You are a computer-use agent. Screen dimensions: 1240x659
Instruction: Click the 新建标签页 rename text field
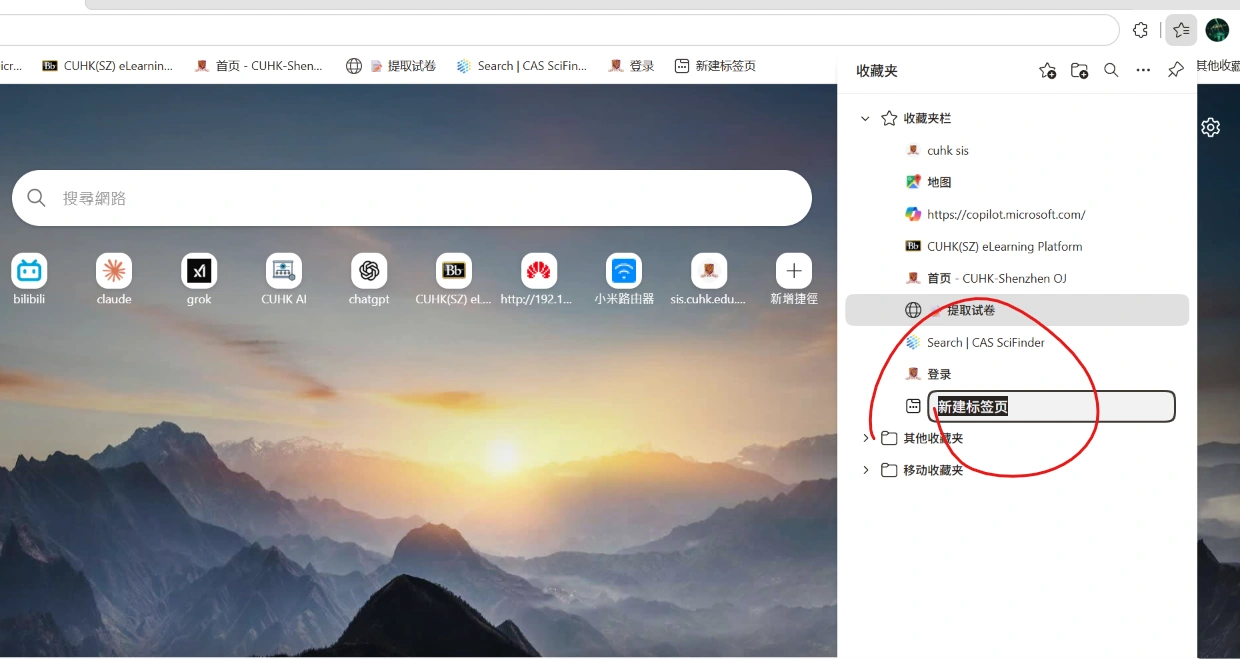tap(1052, 406)
